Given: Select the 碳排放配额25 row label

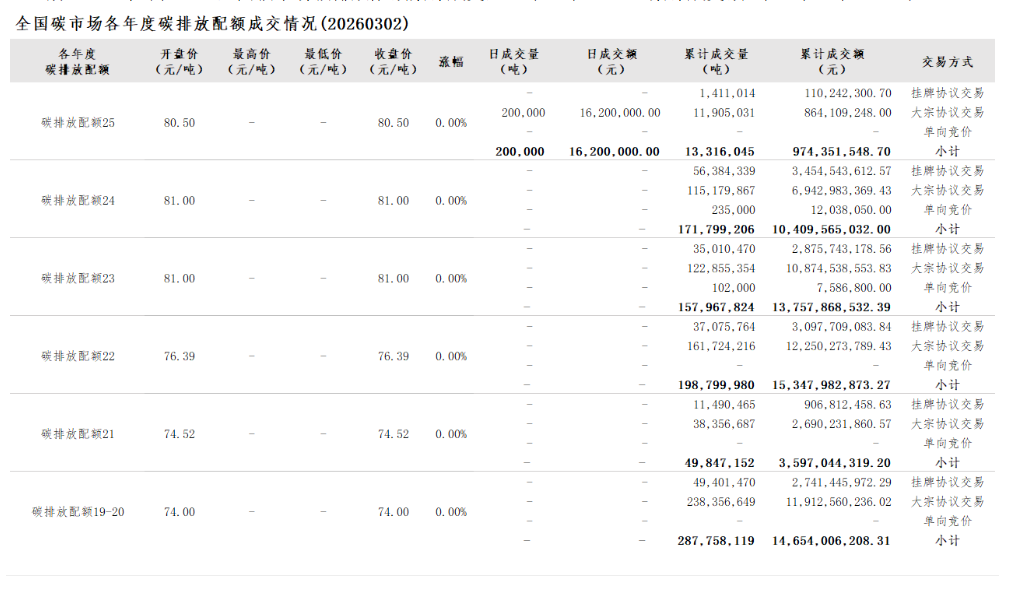Looking at the screenshot, I should point(78,122).
